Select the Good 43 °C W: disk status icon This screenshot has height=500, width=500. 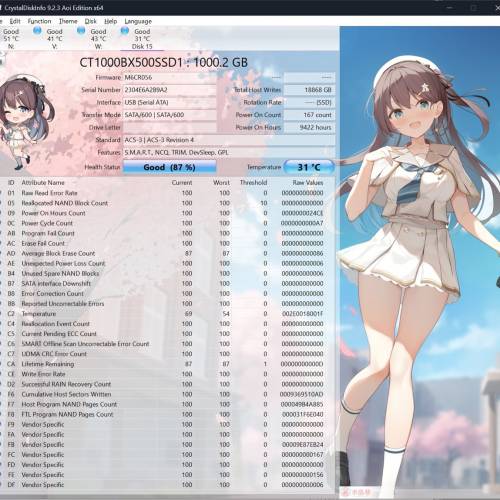click(x=81, y=31)
